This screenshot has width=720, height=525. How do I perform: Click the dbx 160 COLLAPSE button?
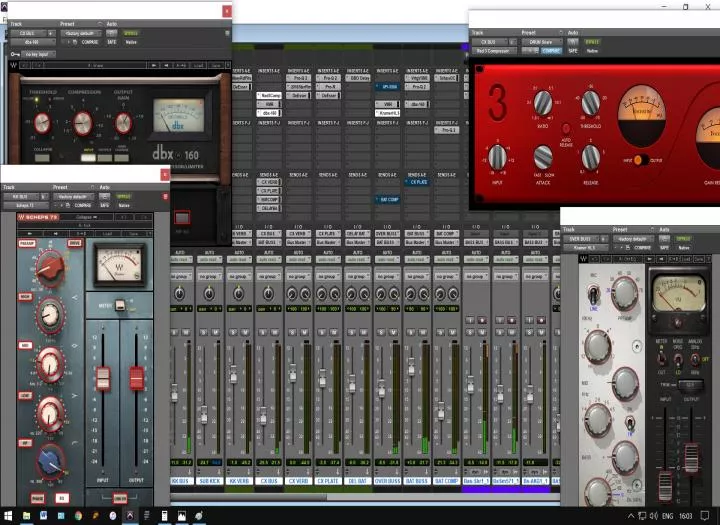point(42,158)
